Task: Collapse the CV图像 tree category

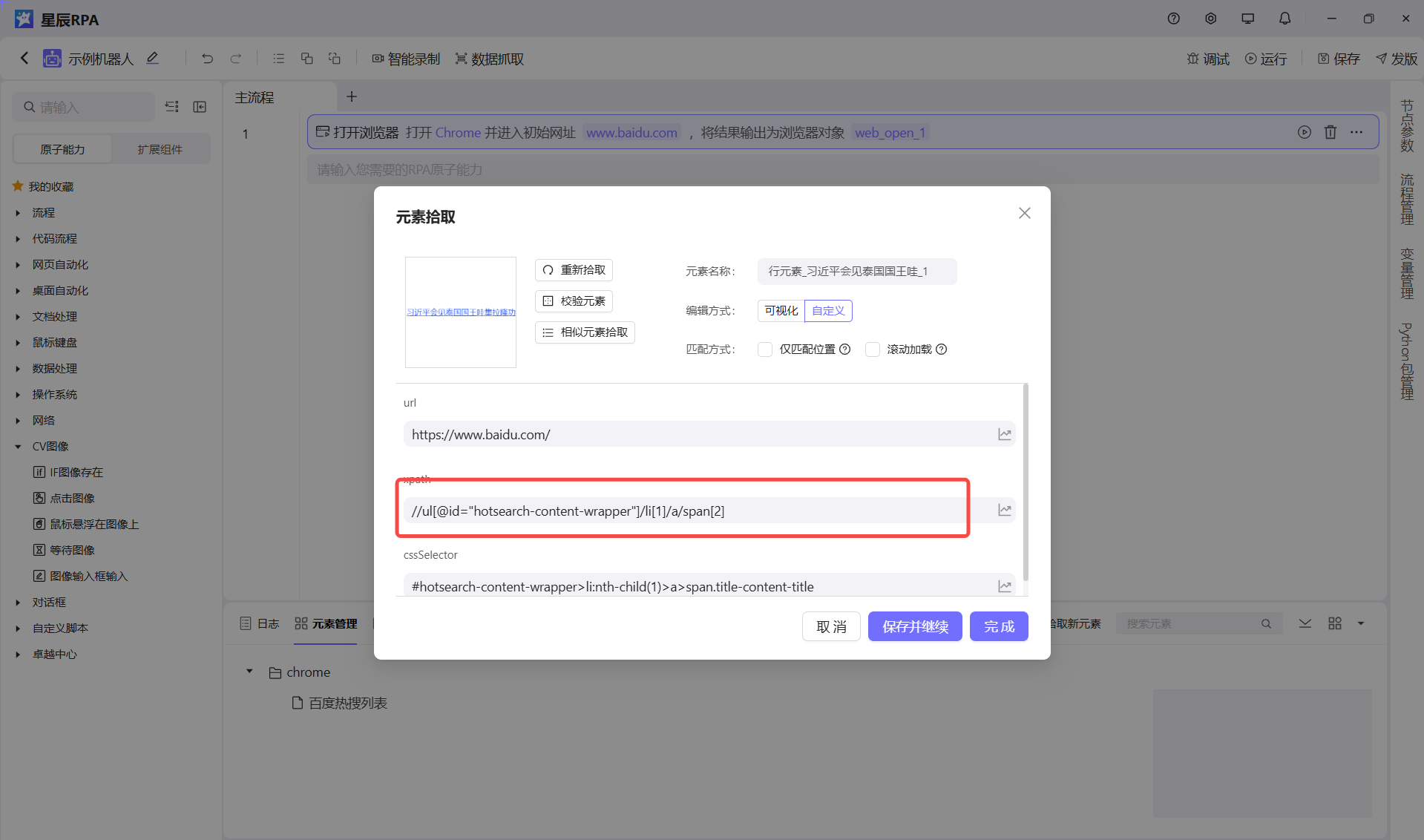Action: [x=19, y=447]
